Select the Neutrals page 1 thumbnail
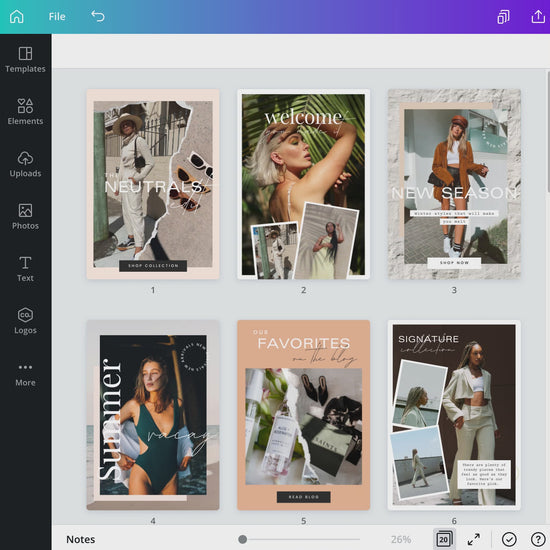The width and height of the screenshot is (550, 550). (x=153, y=184)
